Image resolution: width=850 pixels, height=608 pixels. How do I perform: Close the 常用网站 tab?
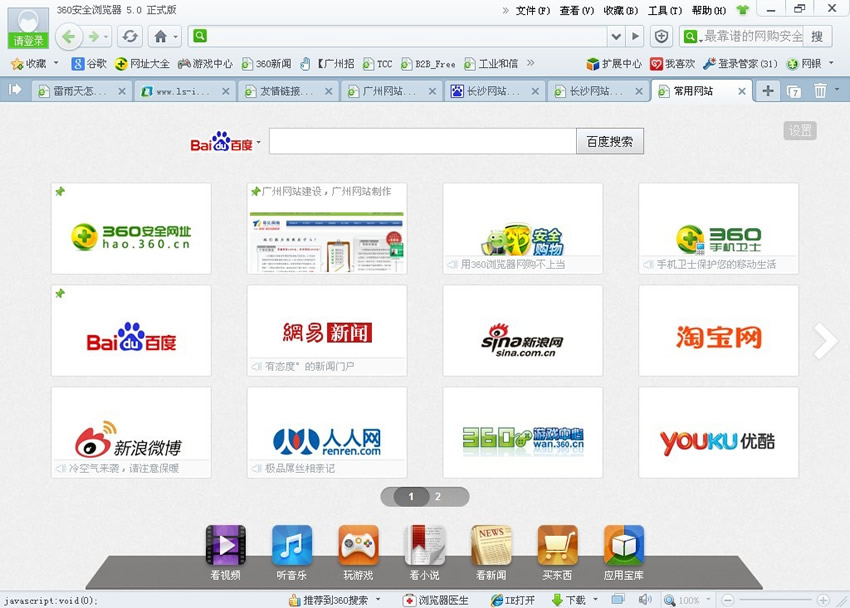pyautogui.click(x=742, y=92)
